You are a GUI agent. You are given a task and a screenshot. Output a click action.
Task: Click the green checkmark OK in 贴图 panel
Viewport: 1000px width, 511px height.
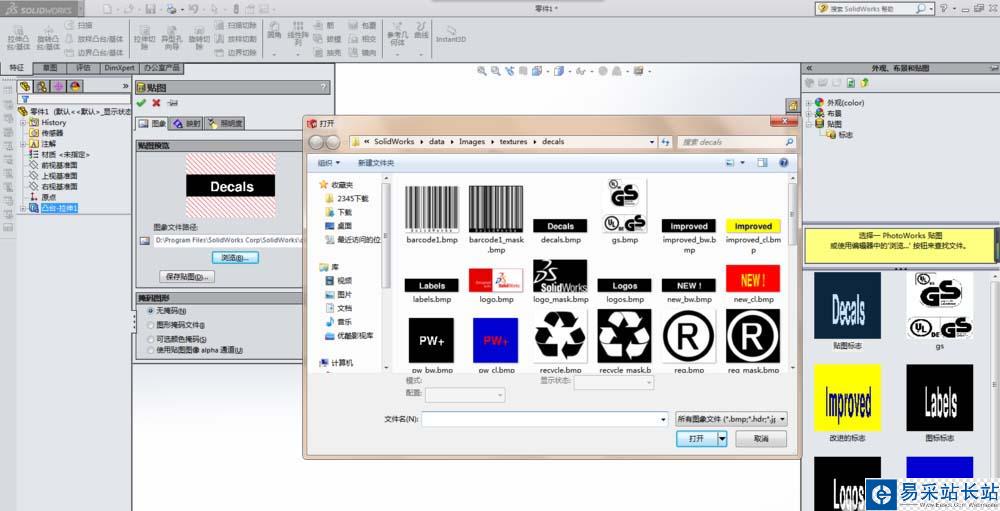tap(141, 103)
